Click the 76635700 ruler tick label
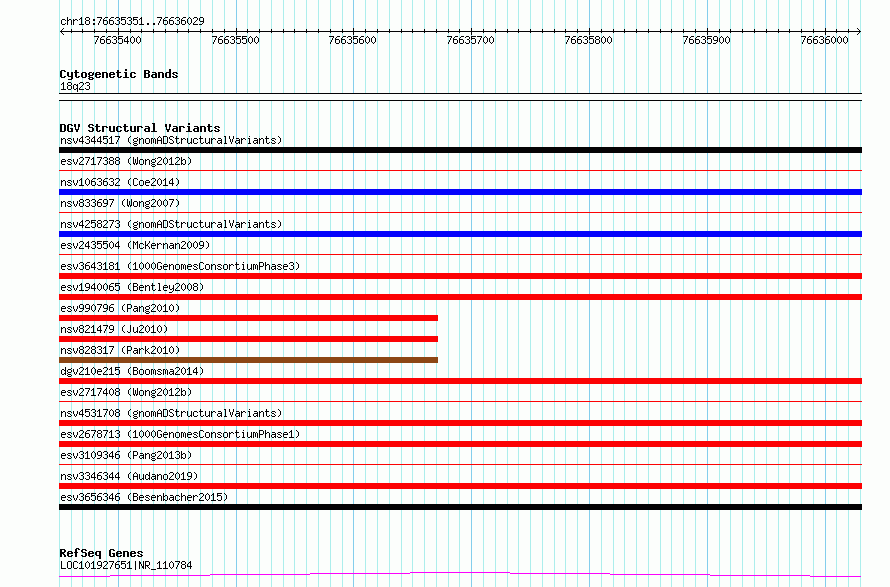 471,40
